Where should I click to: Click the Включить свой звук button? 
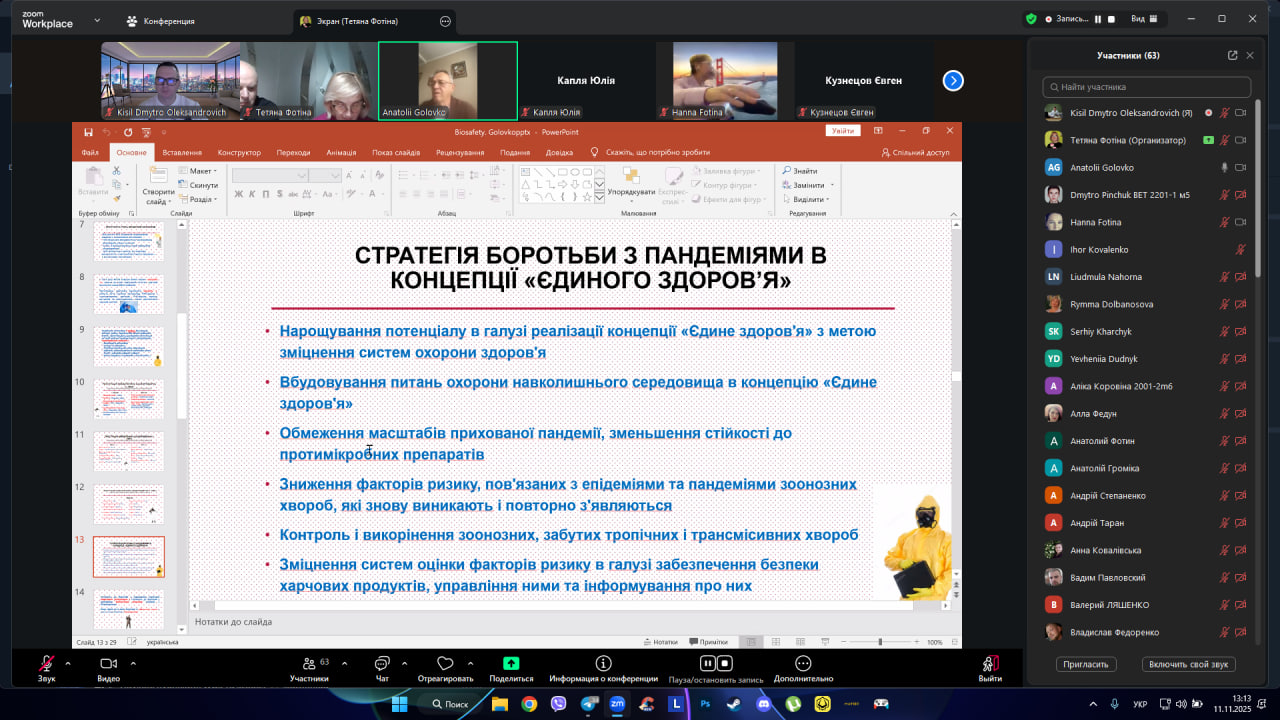(x=1188, y=664)
